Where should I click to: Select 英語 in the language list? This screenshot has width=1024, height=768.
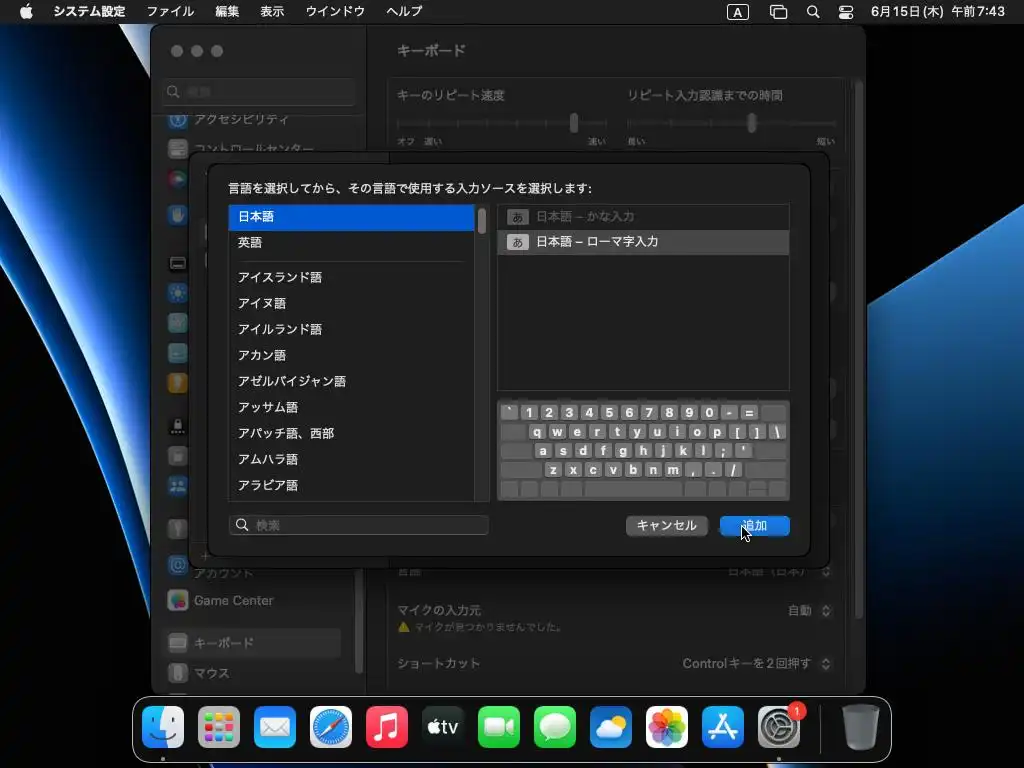pyautogui.click(x=351, y=243)
